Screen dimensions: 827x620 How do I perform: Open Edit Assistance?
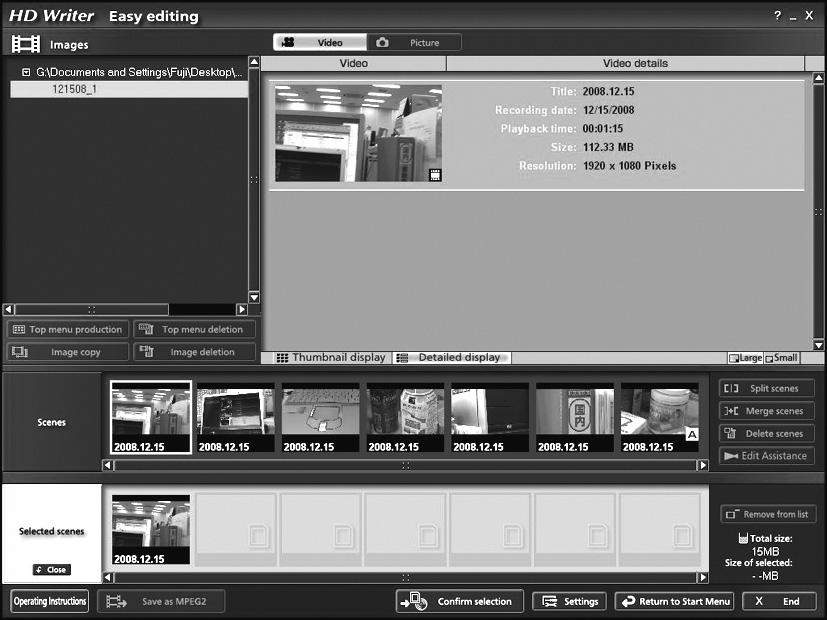[766, 456]
